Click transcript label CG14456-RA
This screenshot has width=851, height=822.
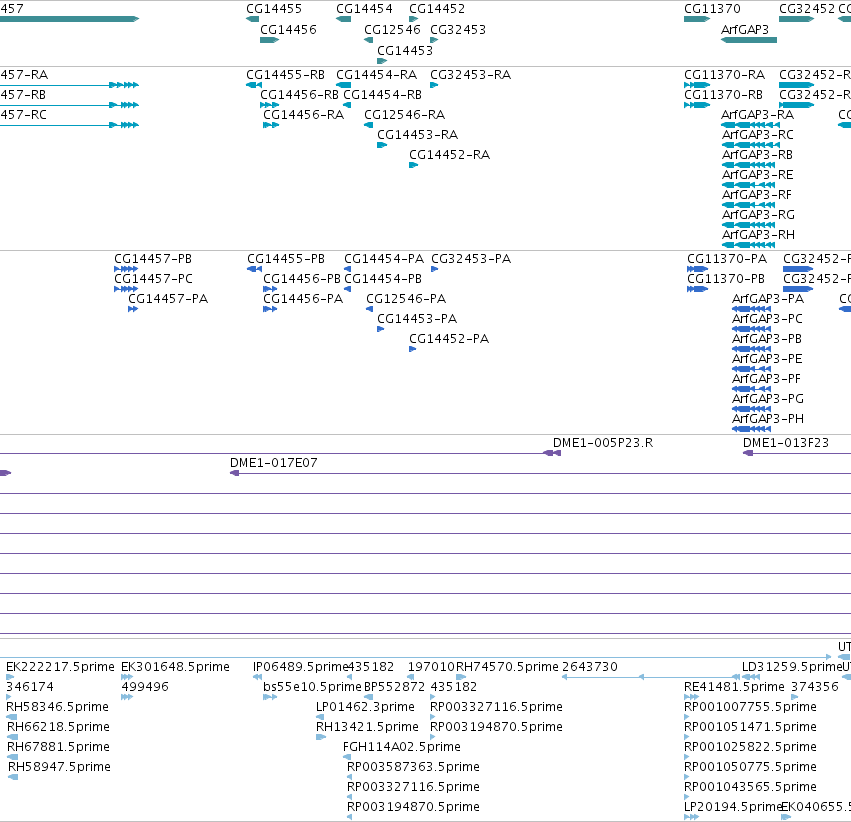303,114
